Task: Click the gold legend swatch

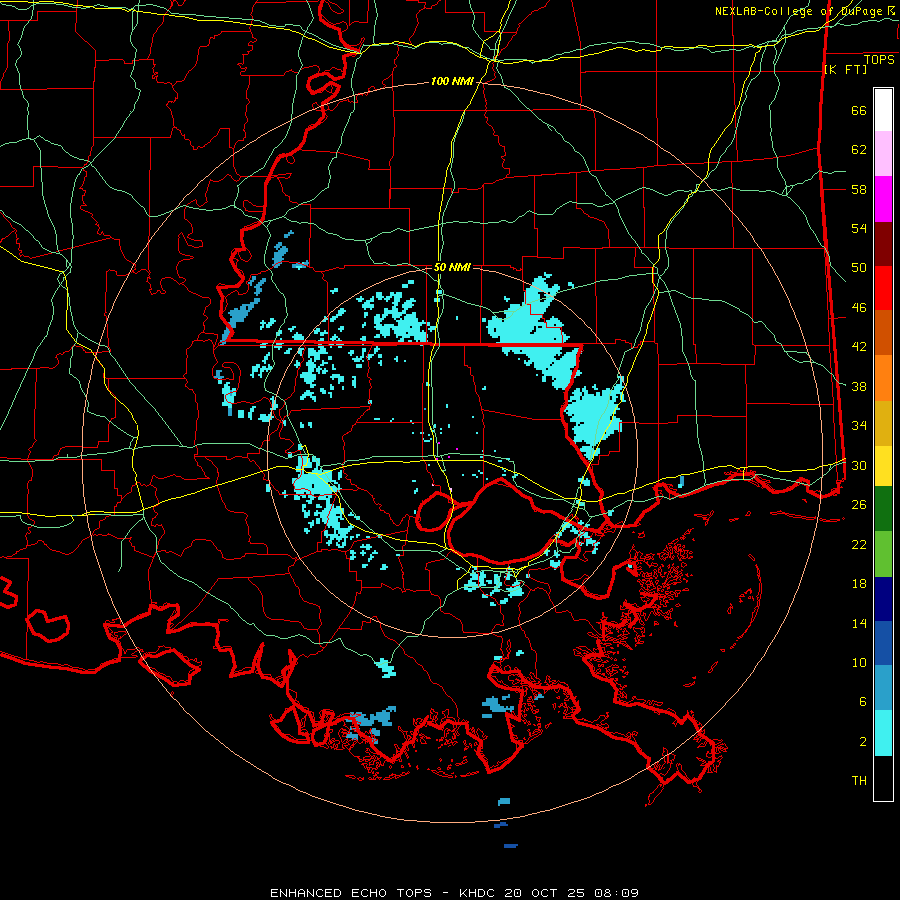Action: point(883,423)
